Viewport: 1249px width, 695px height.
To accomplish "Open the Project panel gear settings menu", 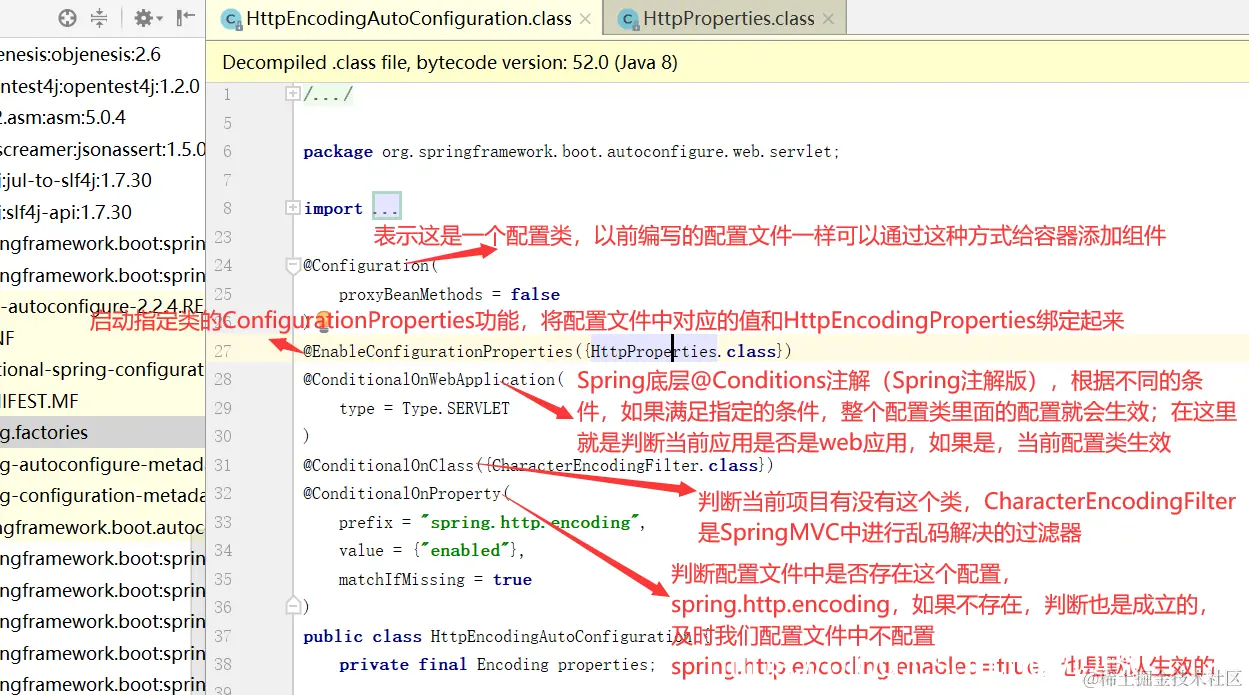I will 148,18.
